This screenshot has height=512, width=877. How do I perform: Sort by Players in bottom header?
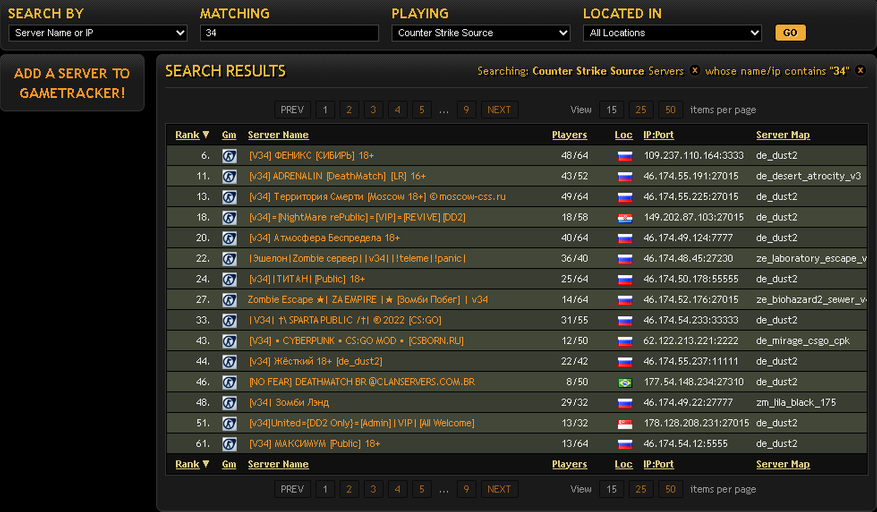(x=569, y=464)
